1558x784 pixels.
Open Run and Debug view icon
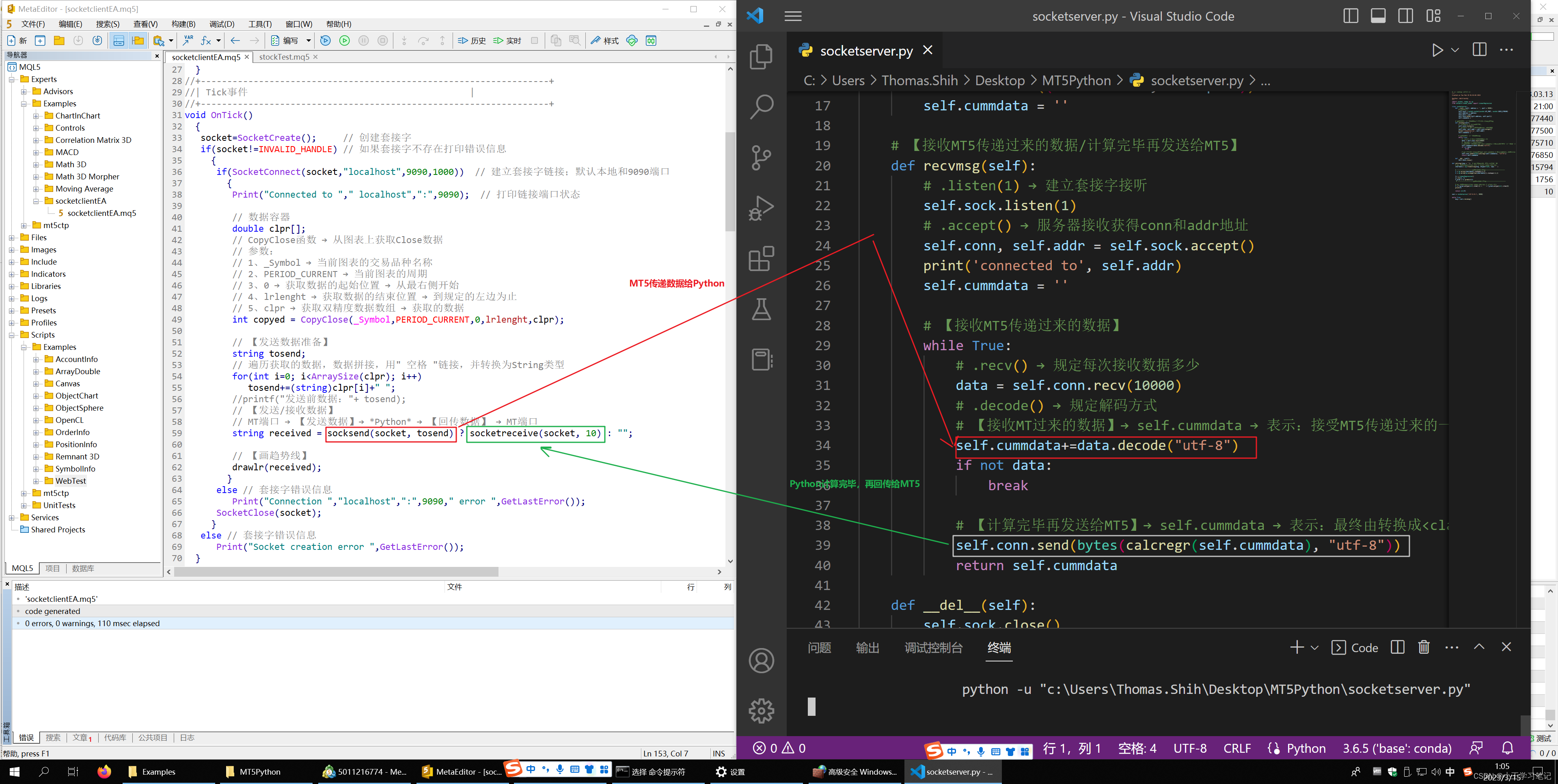pos(761,208)
